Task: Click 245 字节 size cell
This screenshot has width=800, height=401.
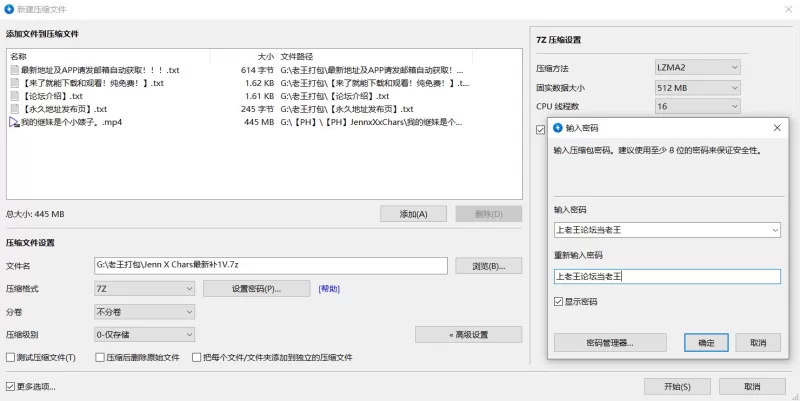Action: tap(258, 109)
